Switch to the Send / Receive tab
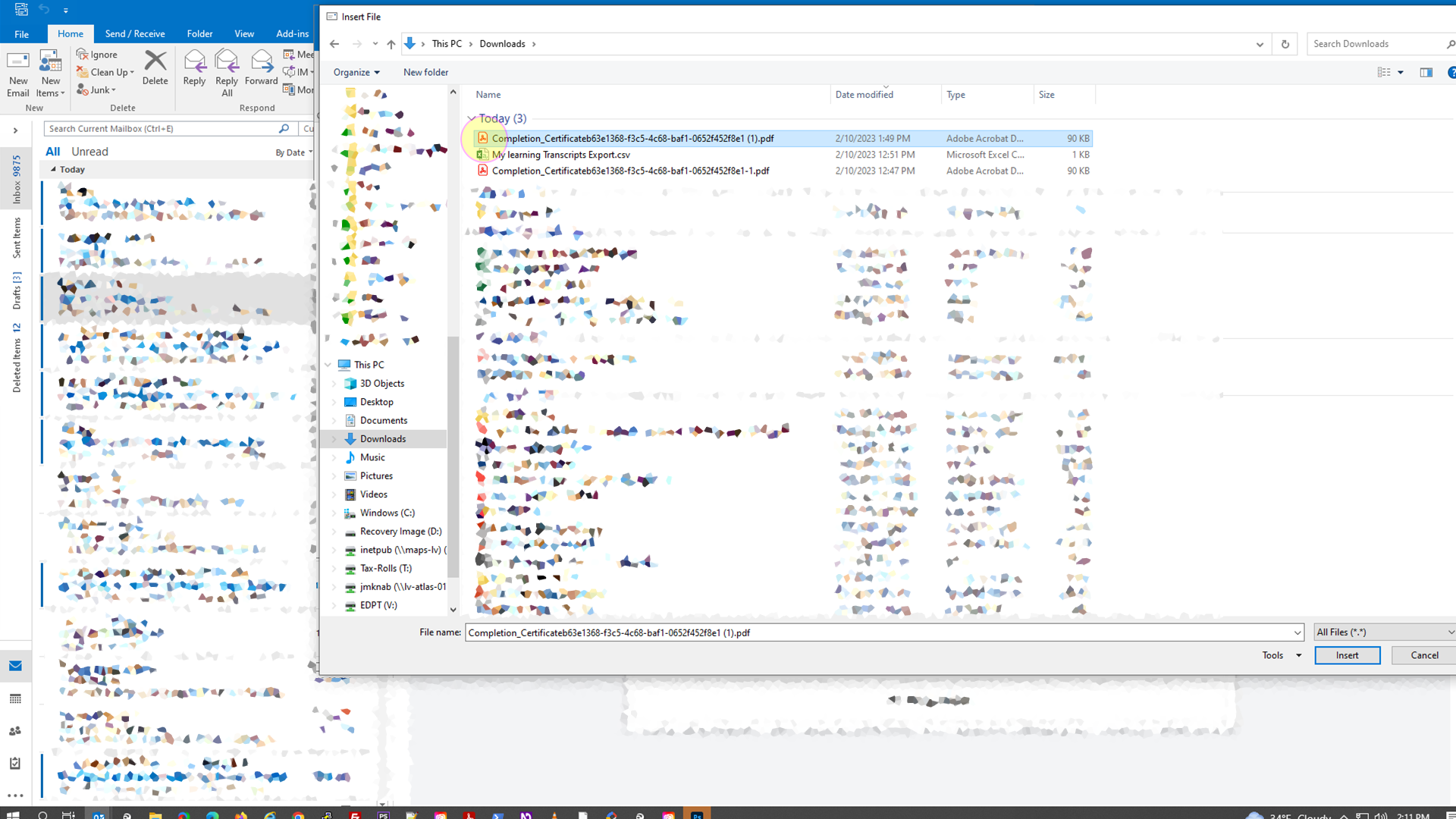The image size is (1456, 819). point(135,33)
